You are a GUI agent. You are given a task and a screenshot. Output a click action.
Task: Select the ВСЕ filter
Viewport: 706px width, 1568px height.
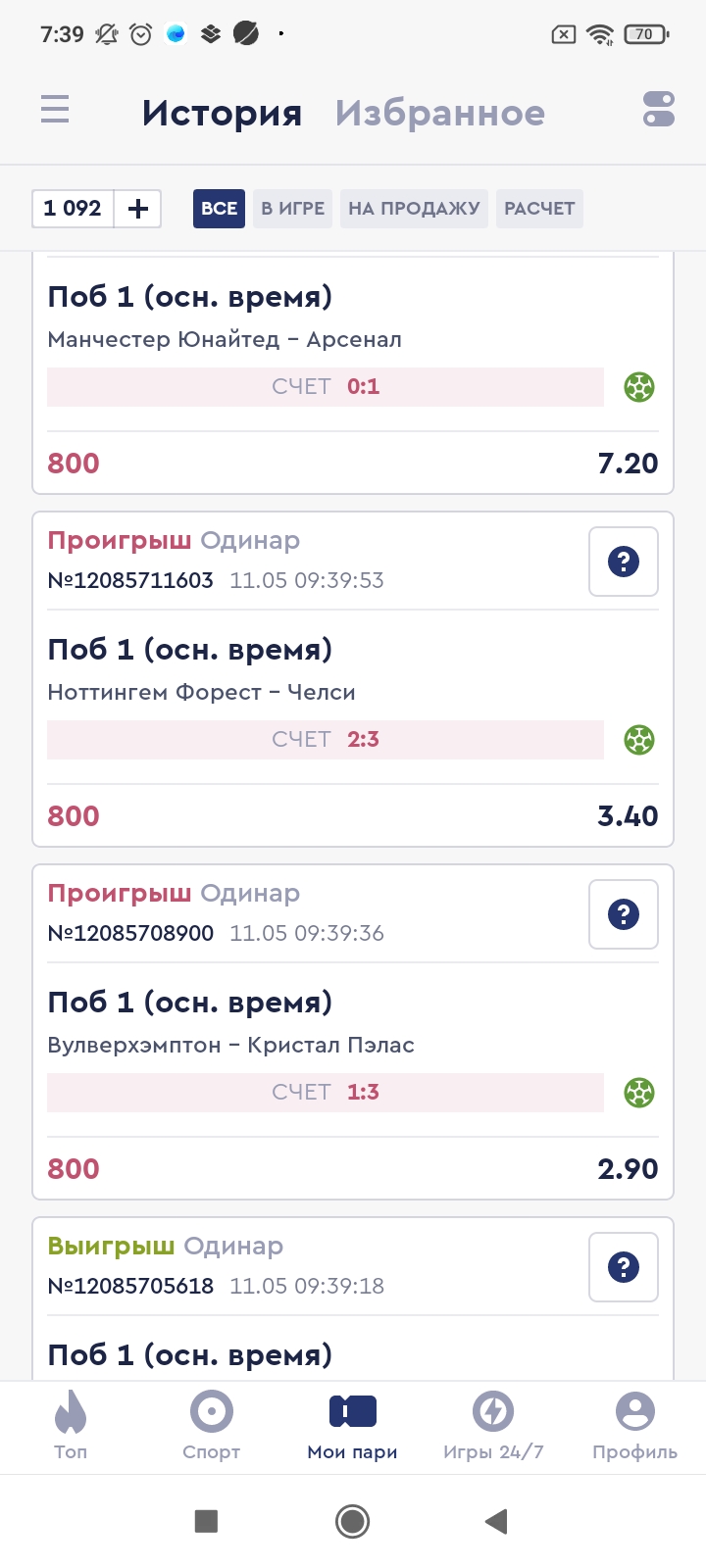tap(219, 209)
